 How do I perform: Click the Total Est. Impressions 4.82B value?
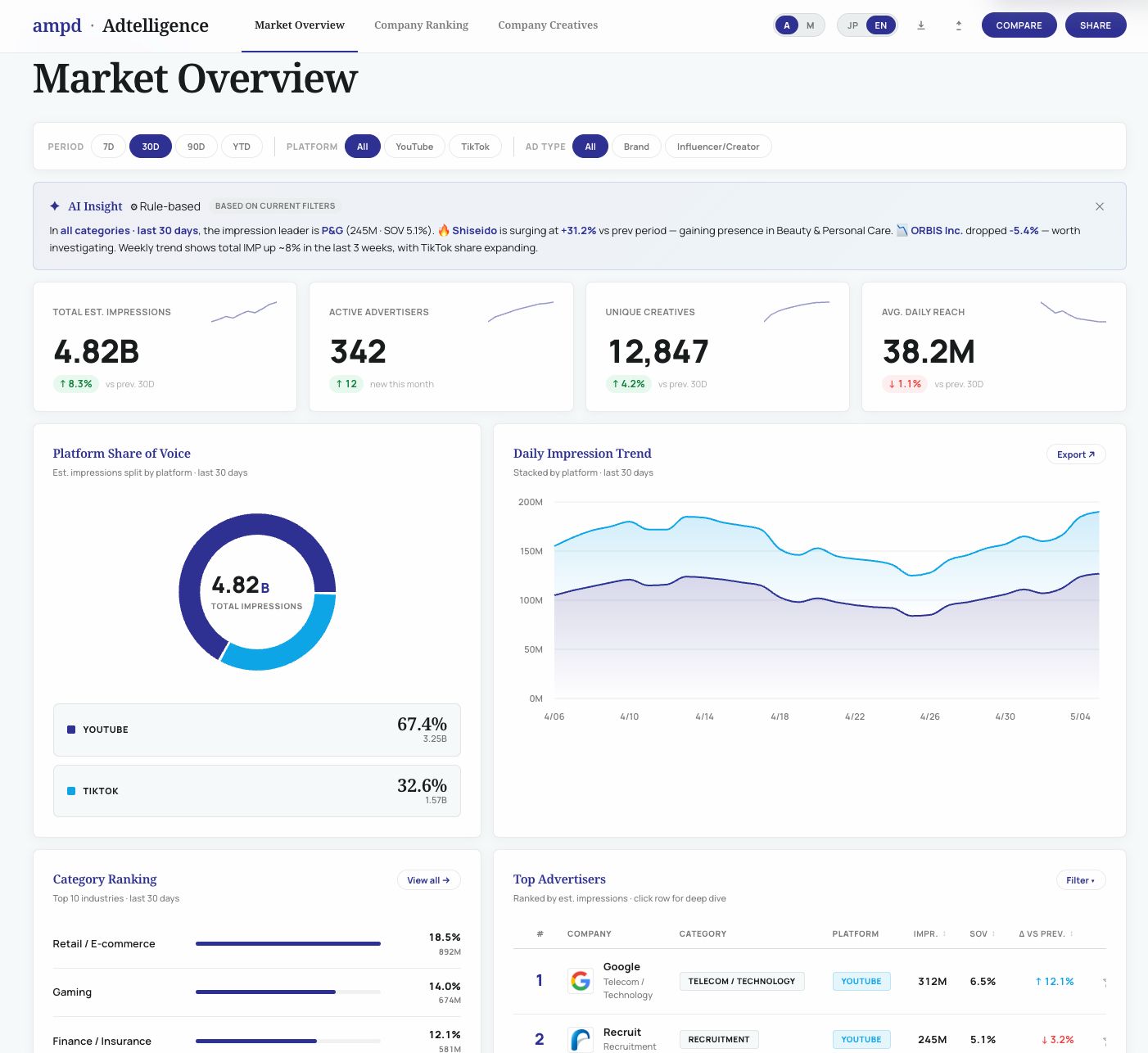pos(97,352)
